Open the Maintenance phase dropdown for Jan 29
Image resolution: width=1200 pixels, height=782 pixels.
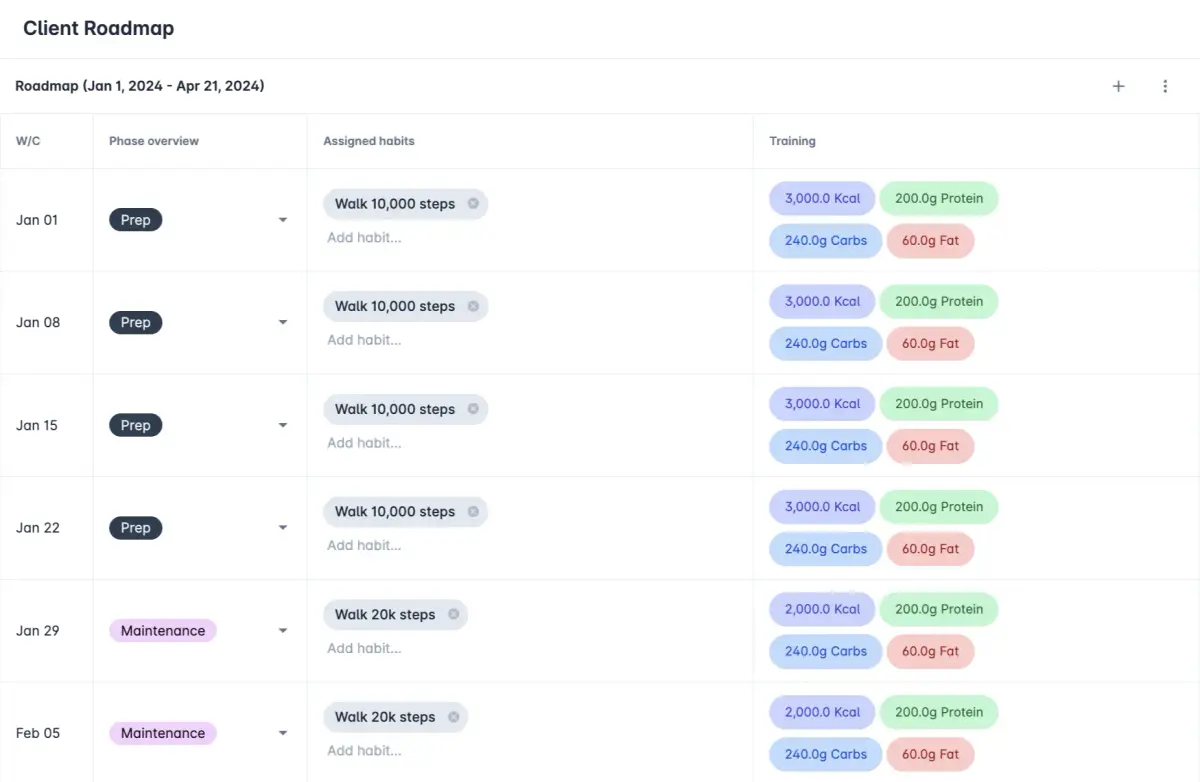[x=283, y=631]
